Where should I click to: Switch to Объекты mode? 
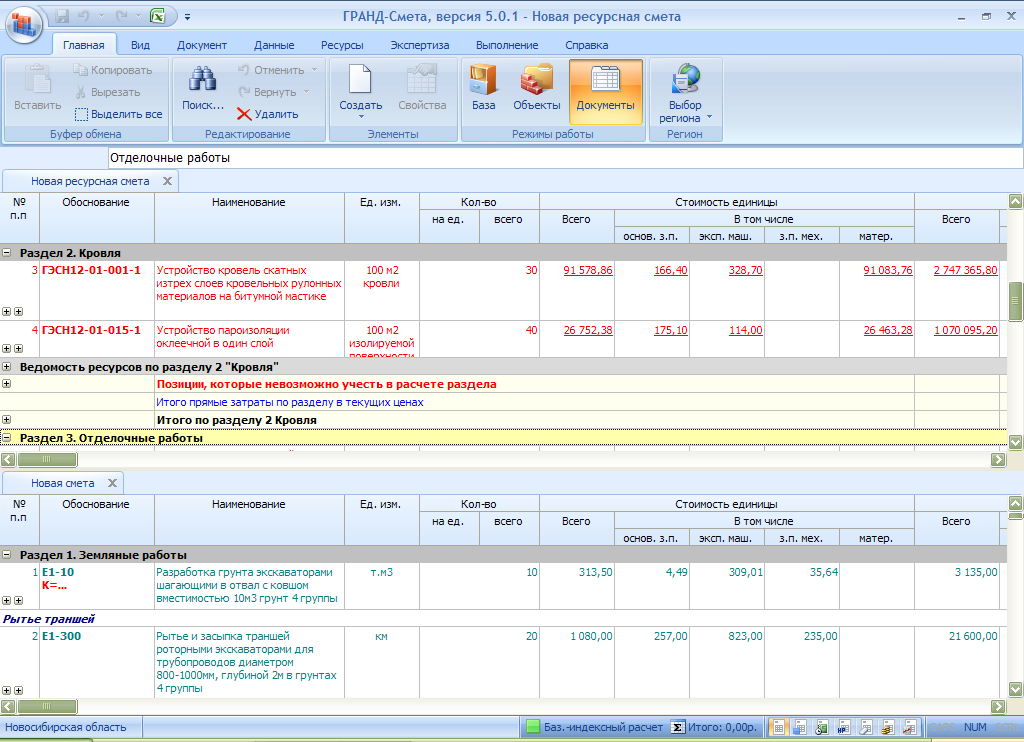click(537, 90)
